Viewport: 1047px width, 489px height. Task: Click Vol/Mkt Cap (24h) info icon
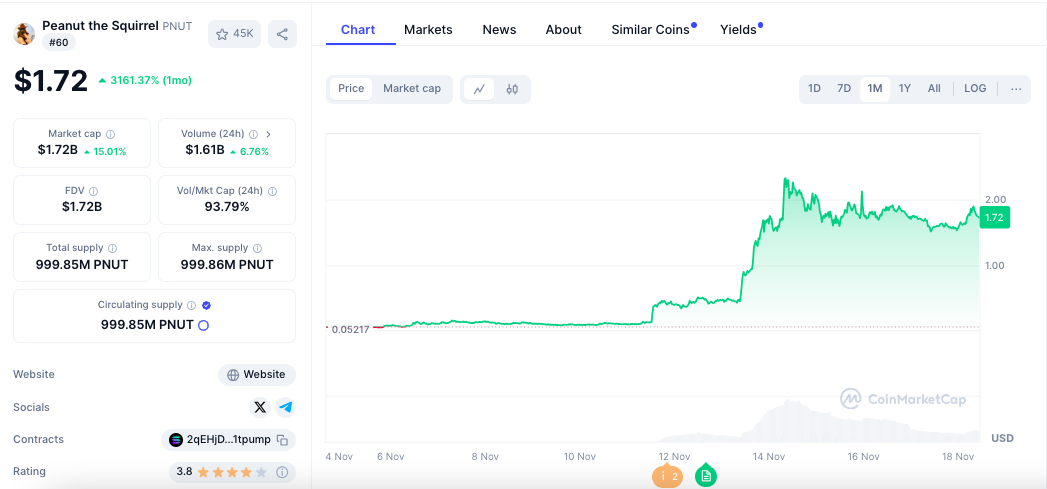(x=272, y=191)
